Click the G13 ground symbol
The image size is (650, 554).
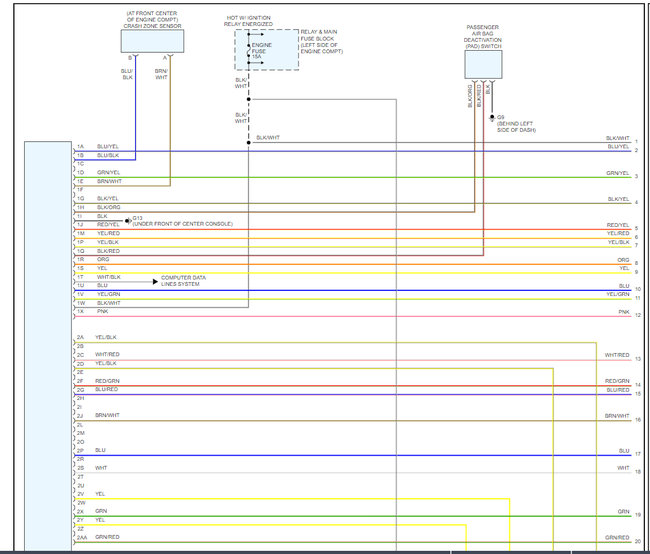coord(128,221)
